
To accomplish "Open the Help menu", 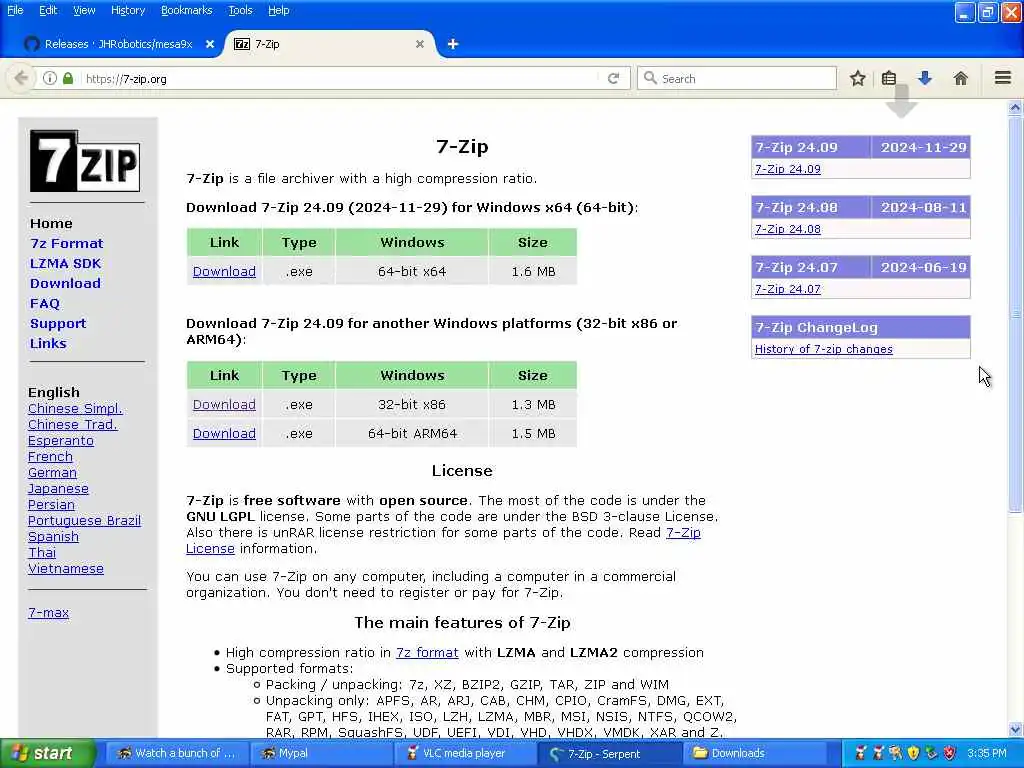I will [x=279, y=10].
